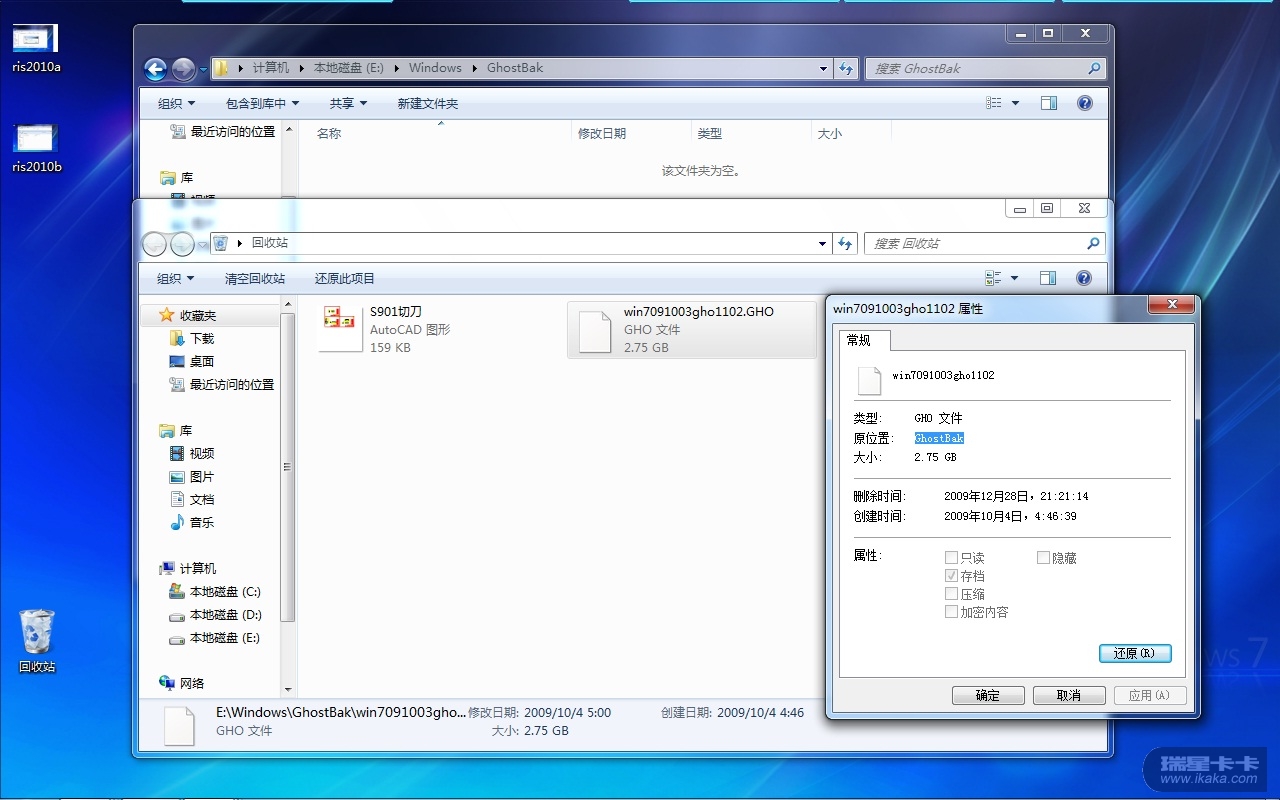Select the win7091003gho1102.GHO file
The image size is (1280, 800).
click(x=690, y=329)
